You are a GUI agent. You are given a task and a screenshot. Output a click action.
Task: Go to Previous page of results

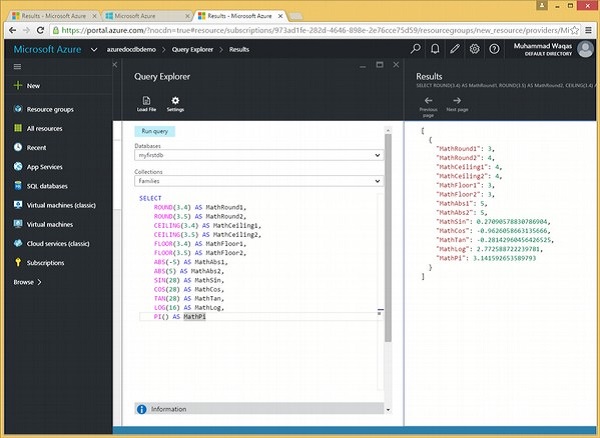click(428, 101)
